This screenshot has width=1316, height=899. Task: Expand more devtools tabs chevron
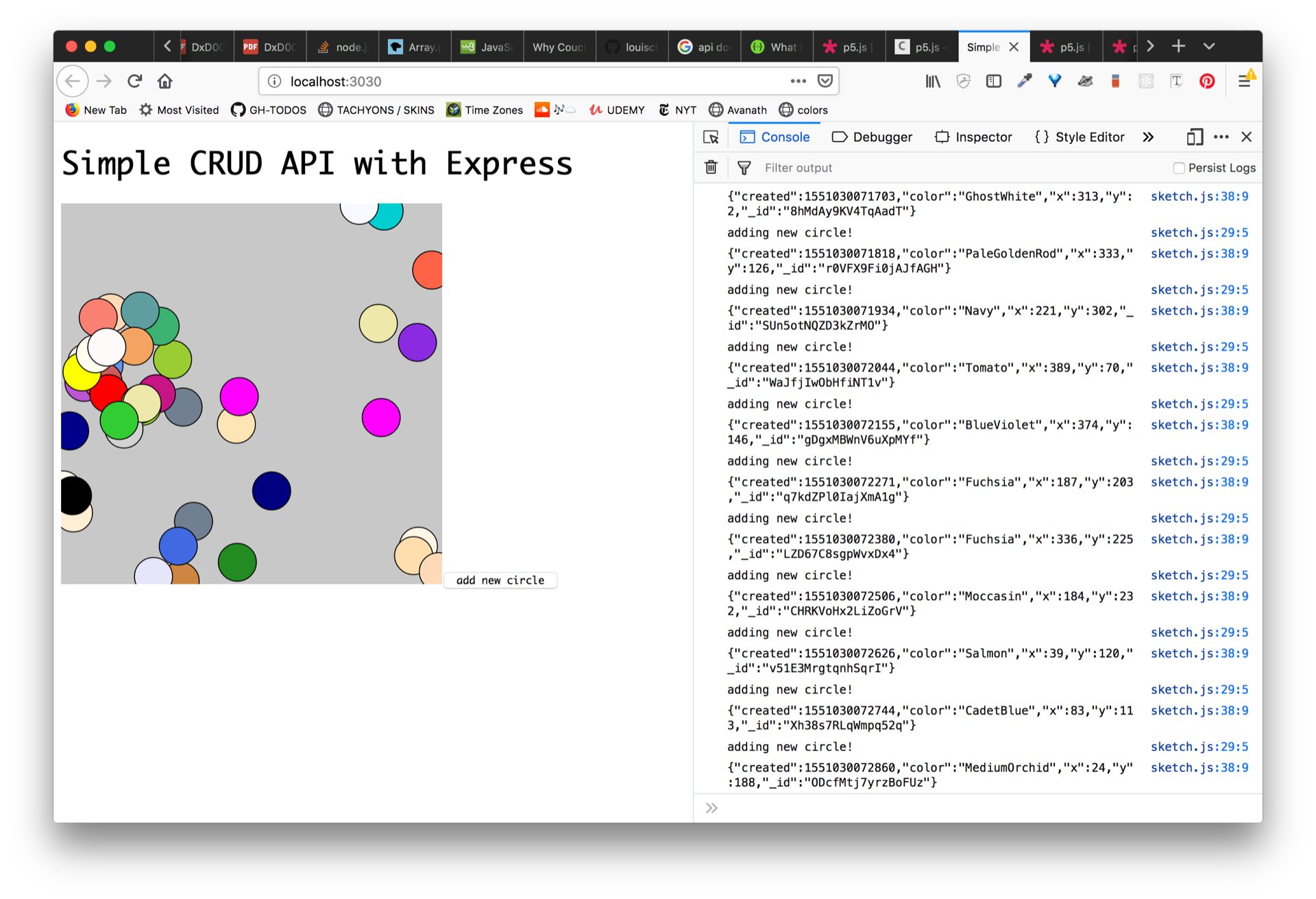coord(1148,137)
